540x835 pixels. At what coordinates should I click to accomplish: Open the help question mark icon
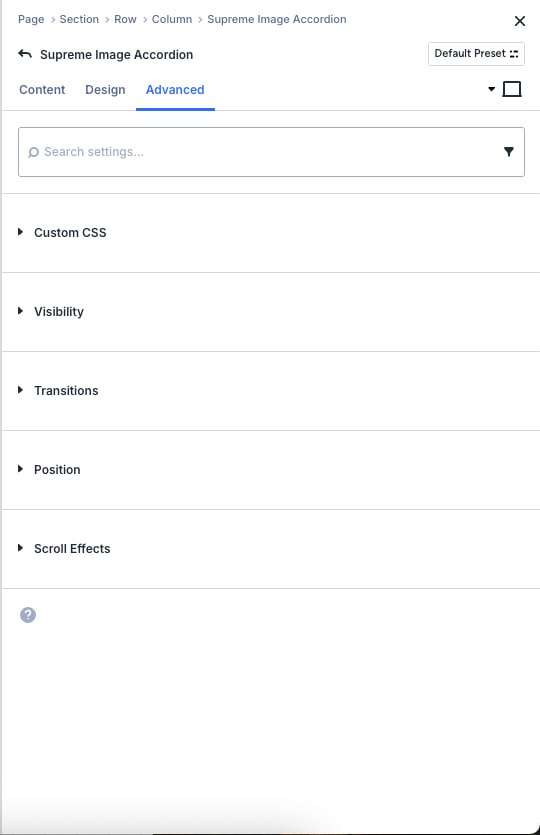[28, 615]
